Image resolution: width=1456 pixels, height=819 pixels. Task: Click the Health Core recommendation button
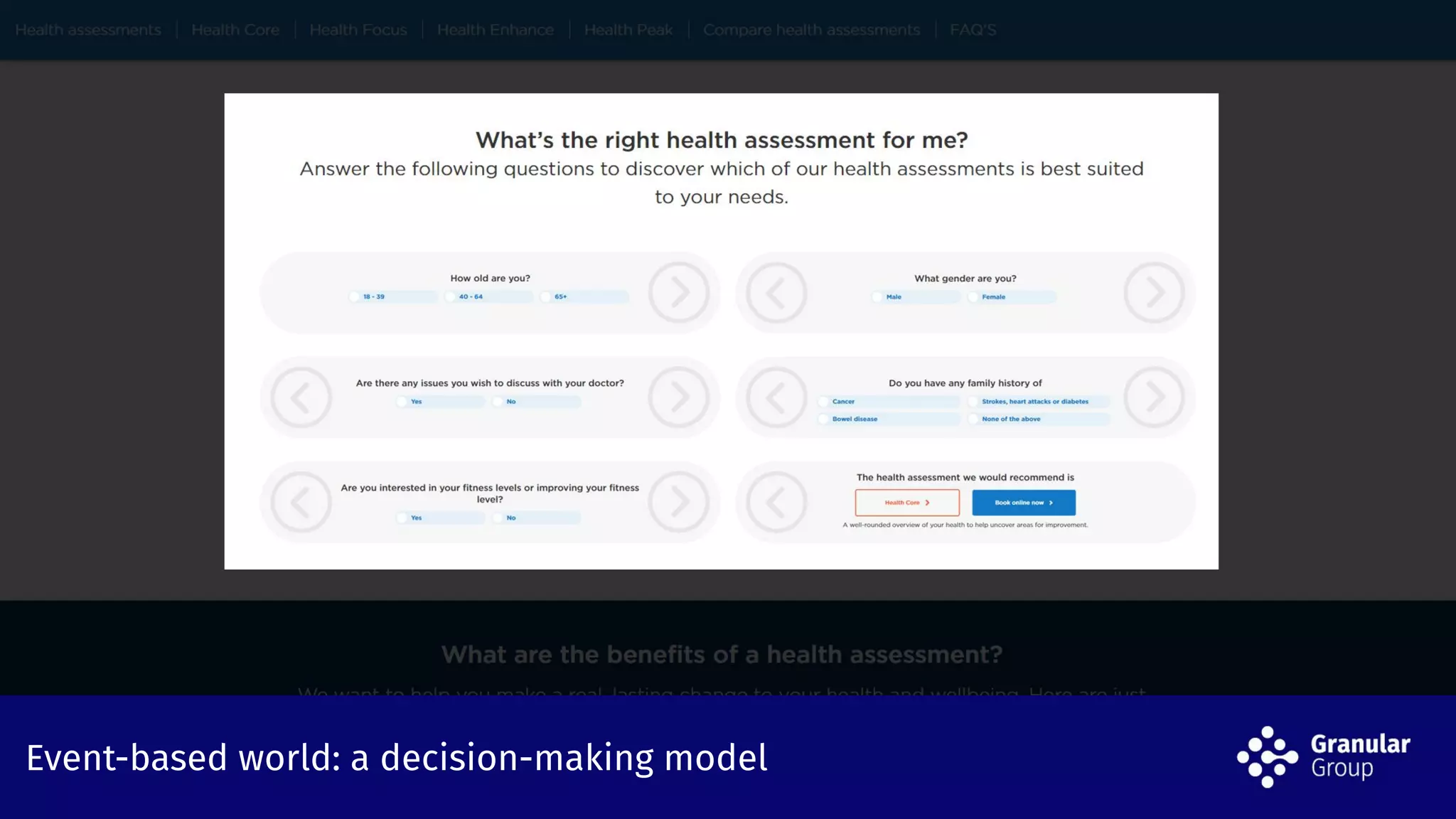coord(907,503)
